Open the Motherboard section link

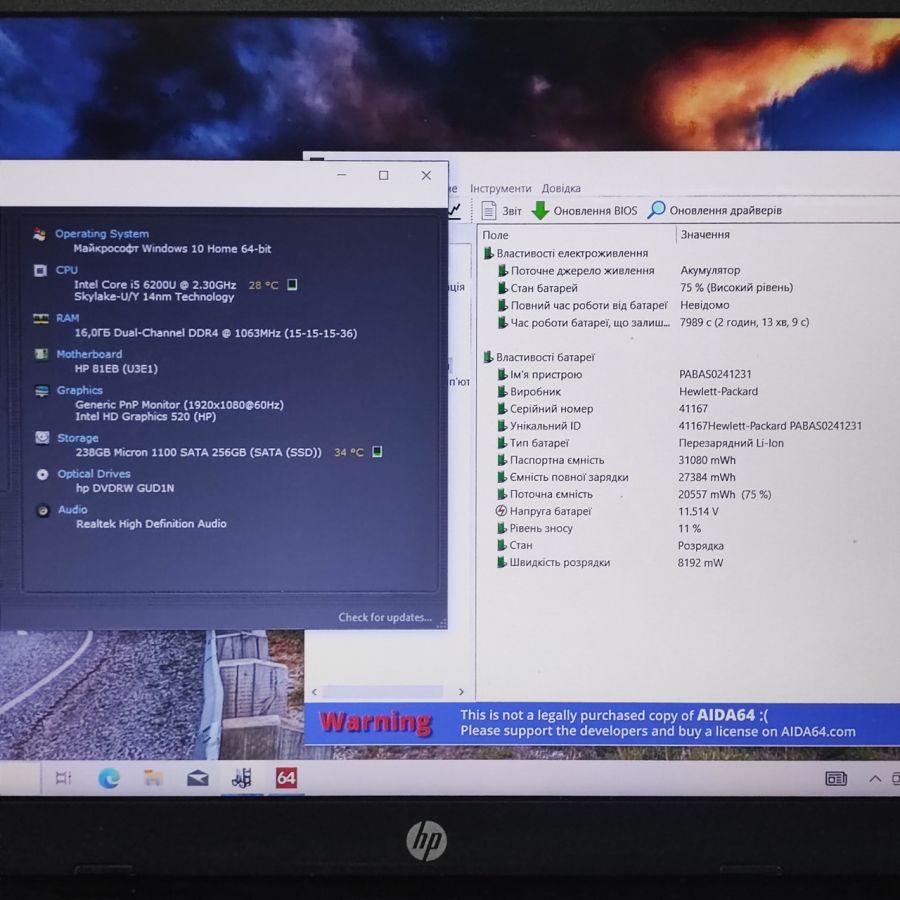[89, 354]
